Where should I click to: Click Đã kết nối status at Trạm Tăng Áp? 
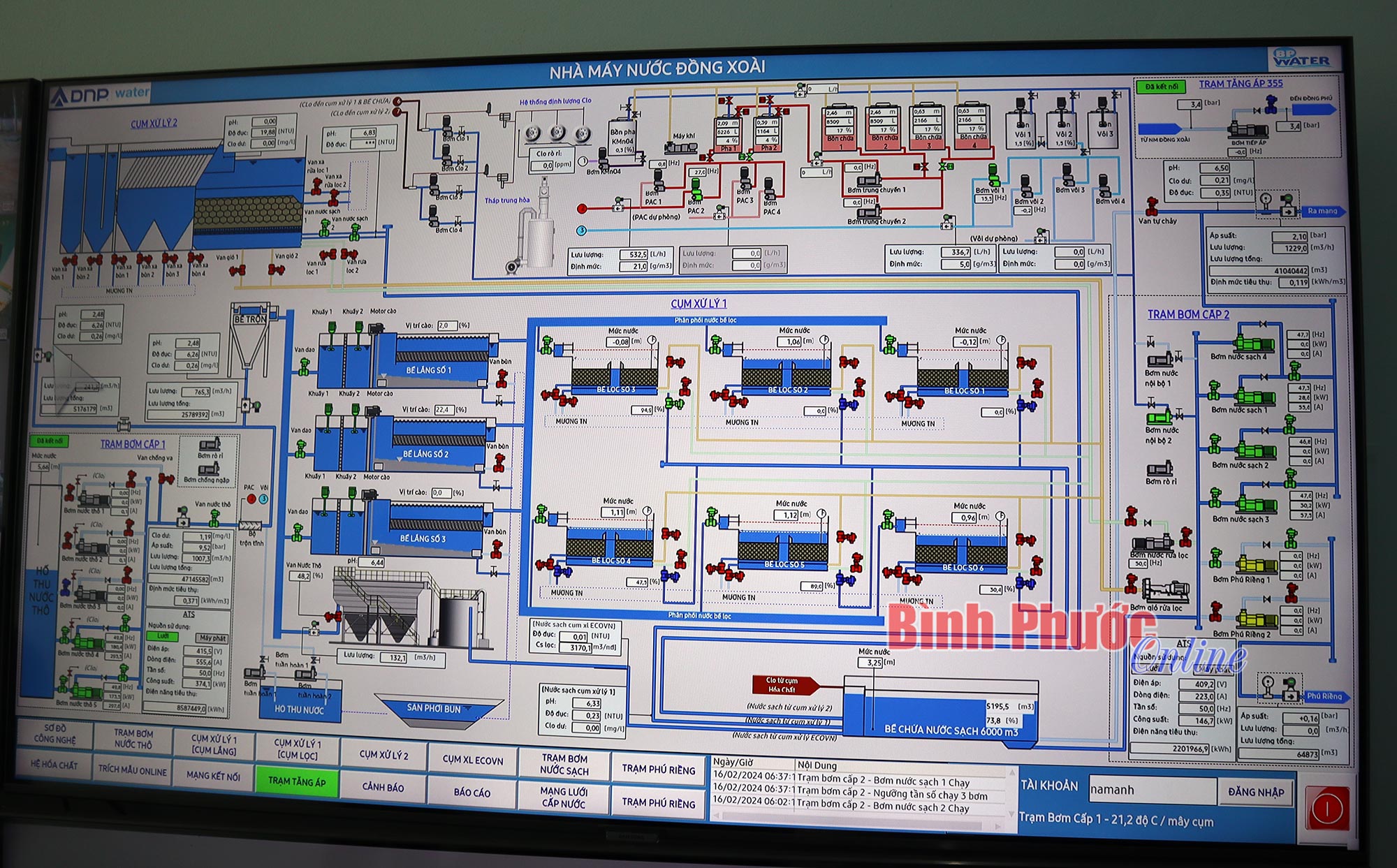1162,87
